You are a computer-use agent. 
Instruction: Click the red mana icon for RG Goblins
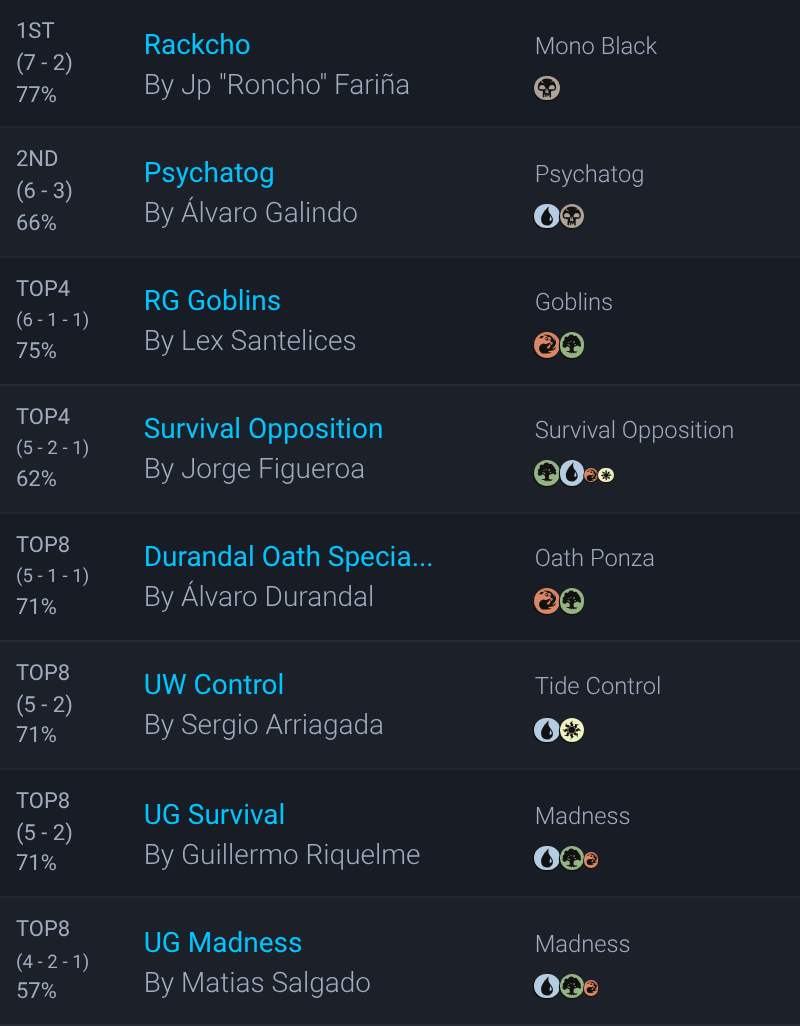click(x=546, y=345)
